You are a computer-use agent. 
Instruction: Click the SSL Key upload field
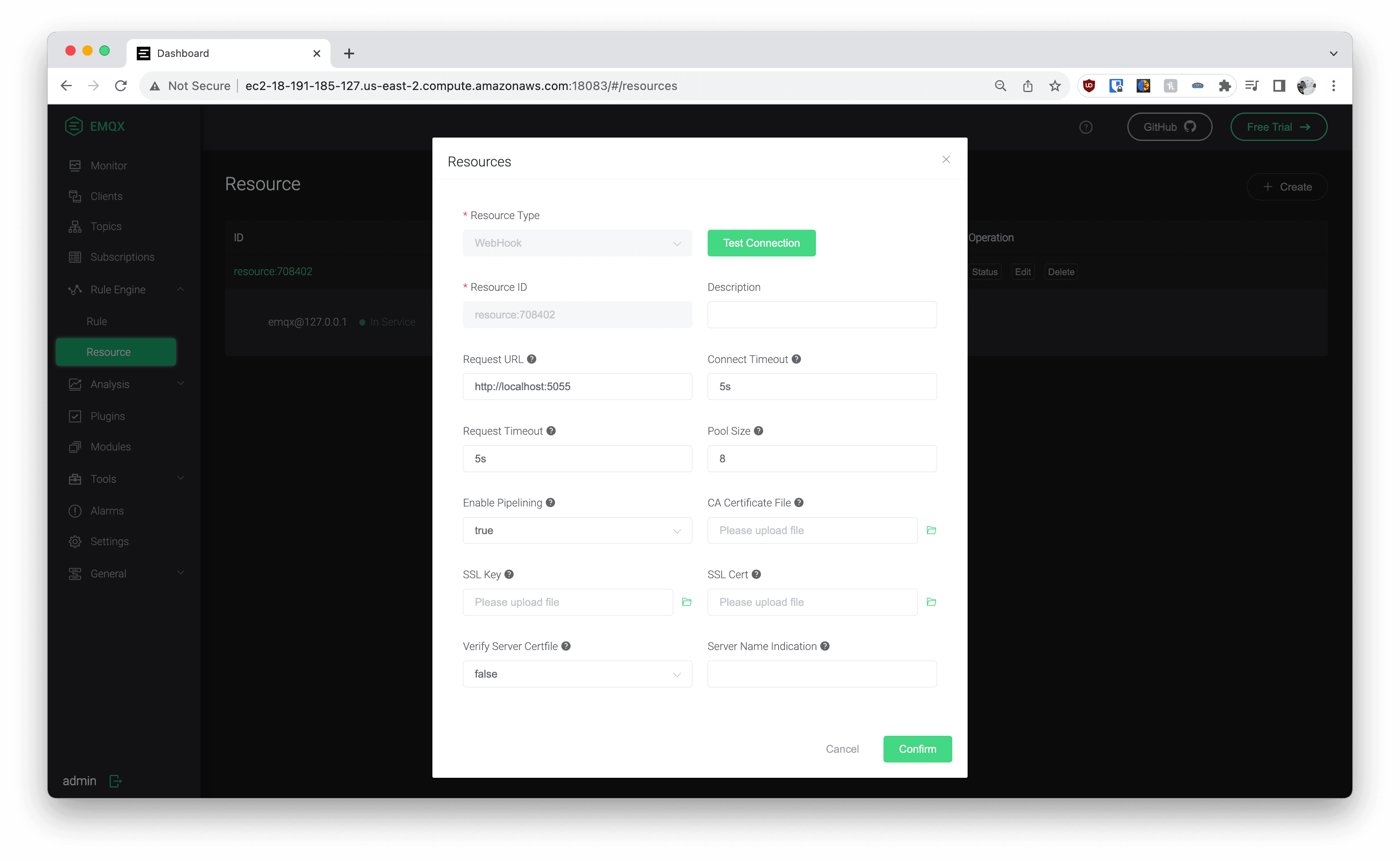pyautogui.click(x=568, y=602)
